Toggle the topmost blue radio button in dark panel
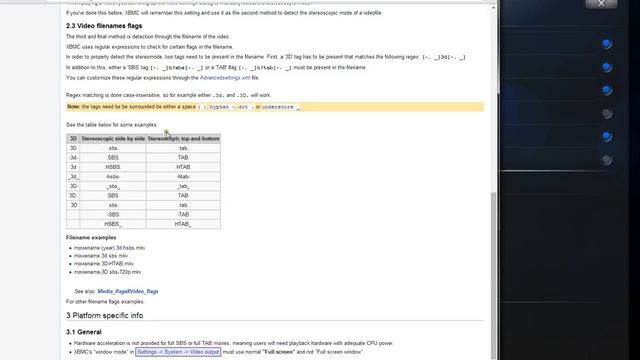 pyautogui.click(x=606, y=44)
